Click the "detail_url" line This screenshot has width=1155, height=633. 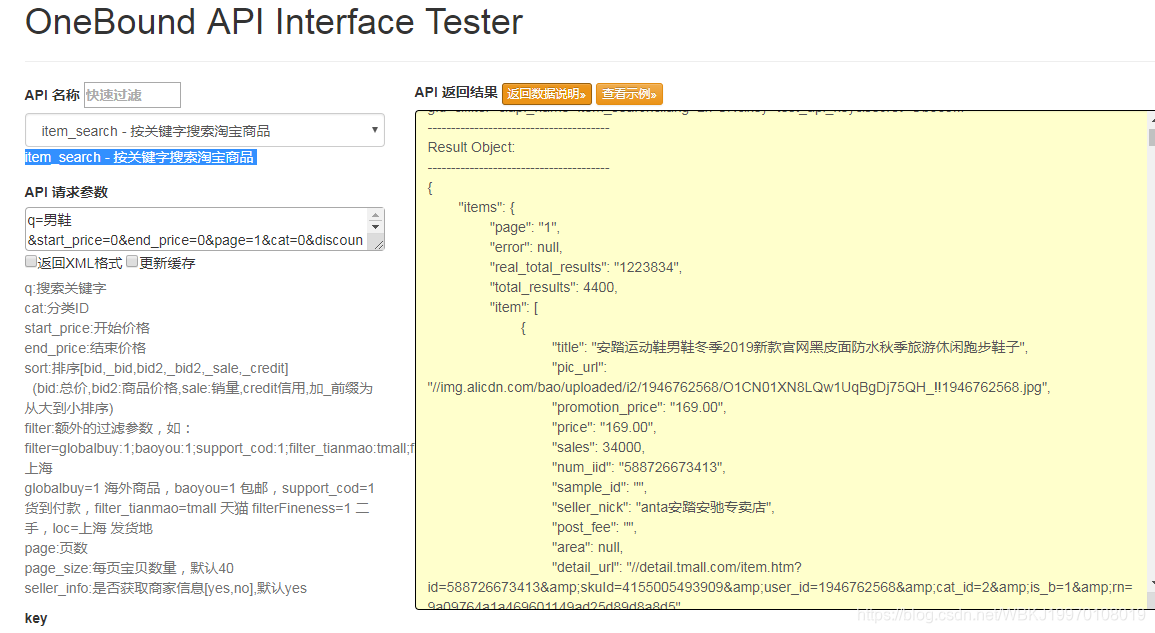coord(677,567)
